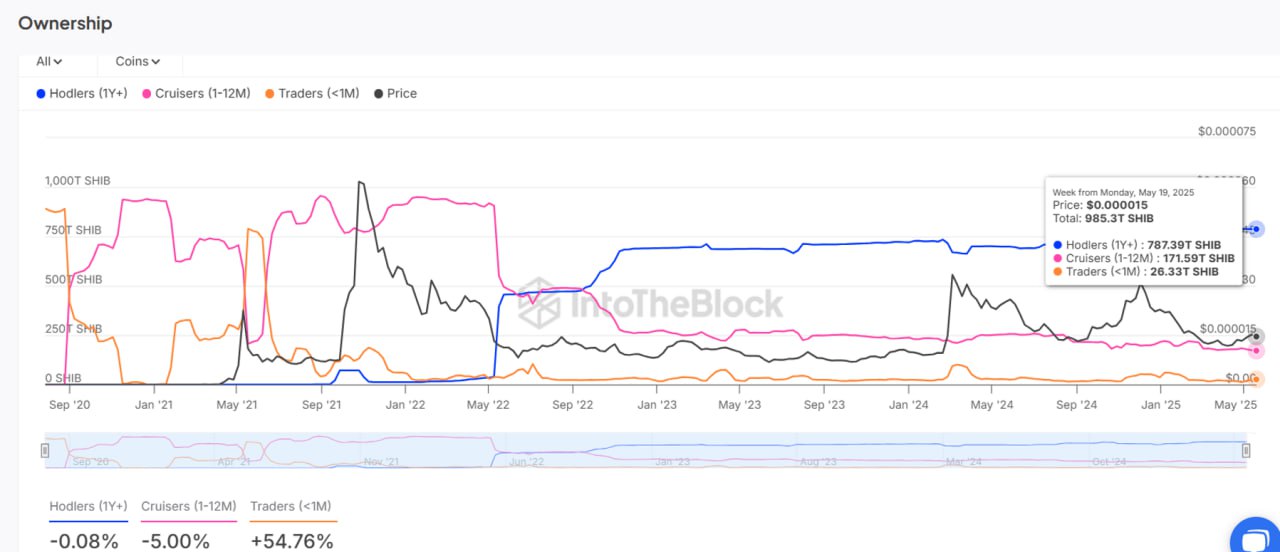Grab the left range navigator handle
This screenshot has width=1280, height=552.
pyautogui.click(x=45, y=450)
